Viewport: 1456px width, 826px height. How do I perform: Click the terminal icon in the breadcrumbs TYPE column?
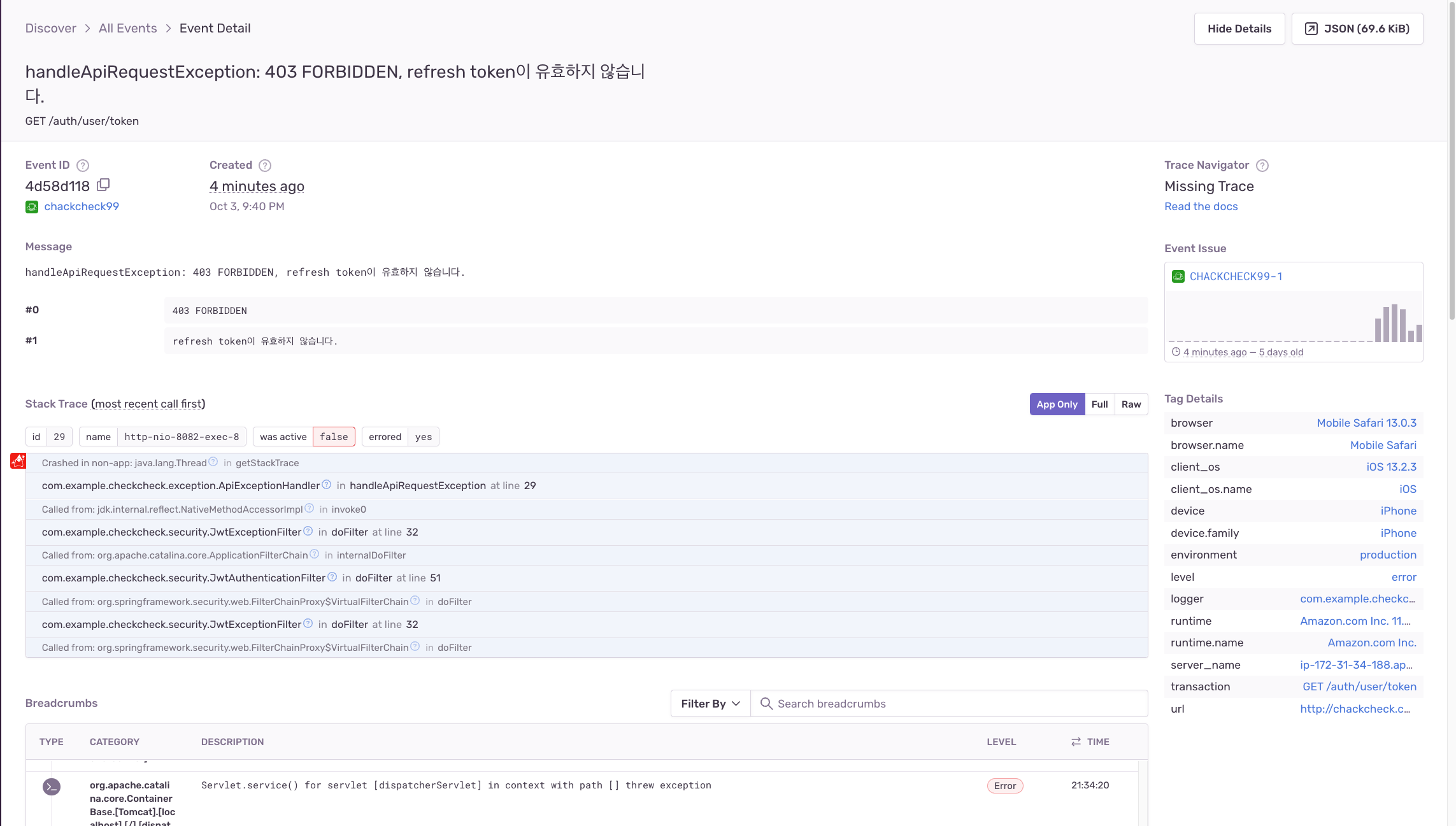(51, 786)
